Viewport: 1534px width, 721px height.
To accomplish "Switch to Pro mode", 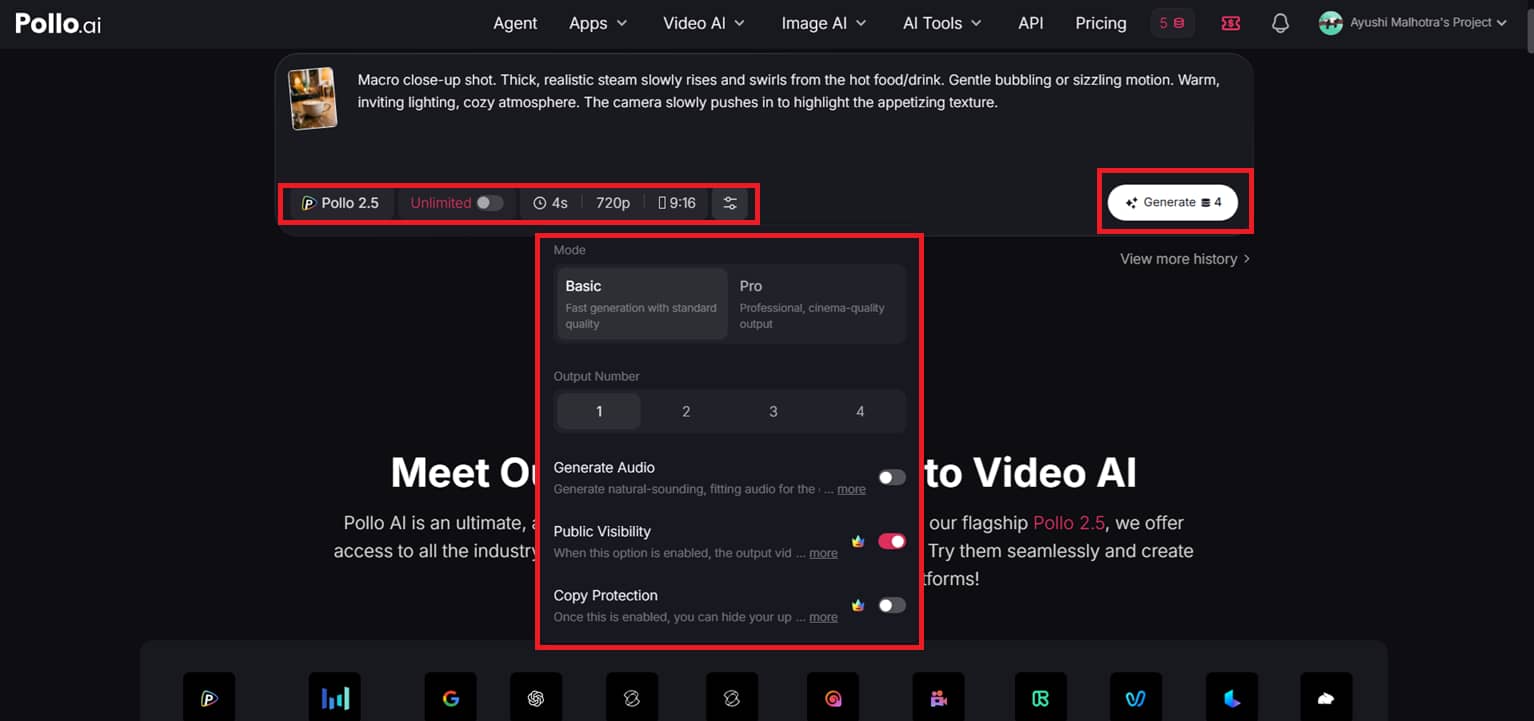I will click(818, 304).
